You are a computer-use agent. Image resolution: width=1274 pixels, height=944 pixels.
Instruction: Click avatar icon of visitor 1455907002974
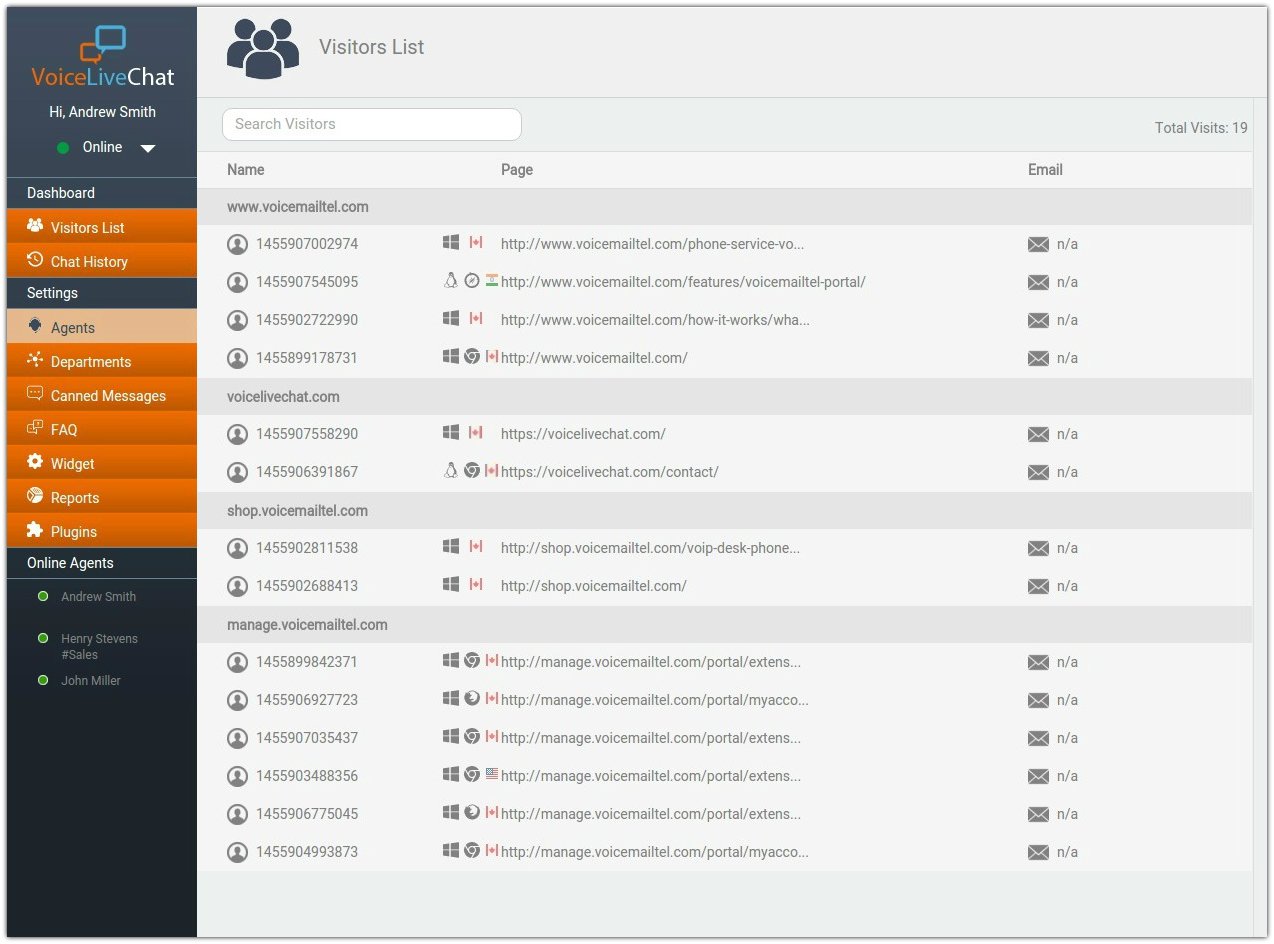click(x=237, y=244)
